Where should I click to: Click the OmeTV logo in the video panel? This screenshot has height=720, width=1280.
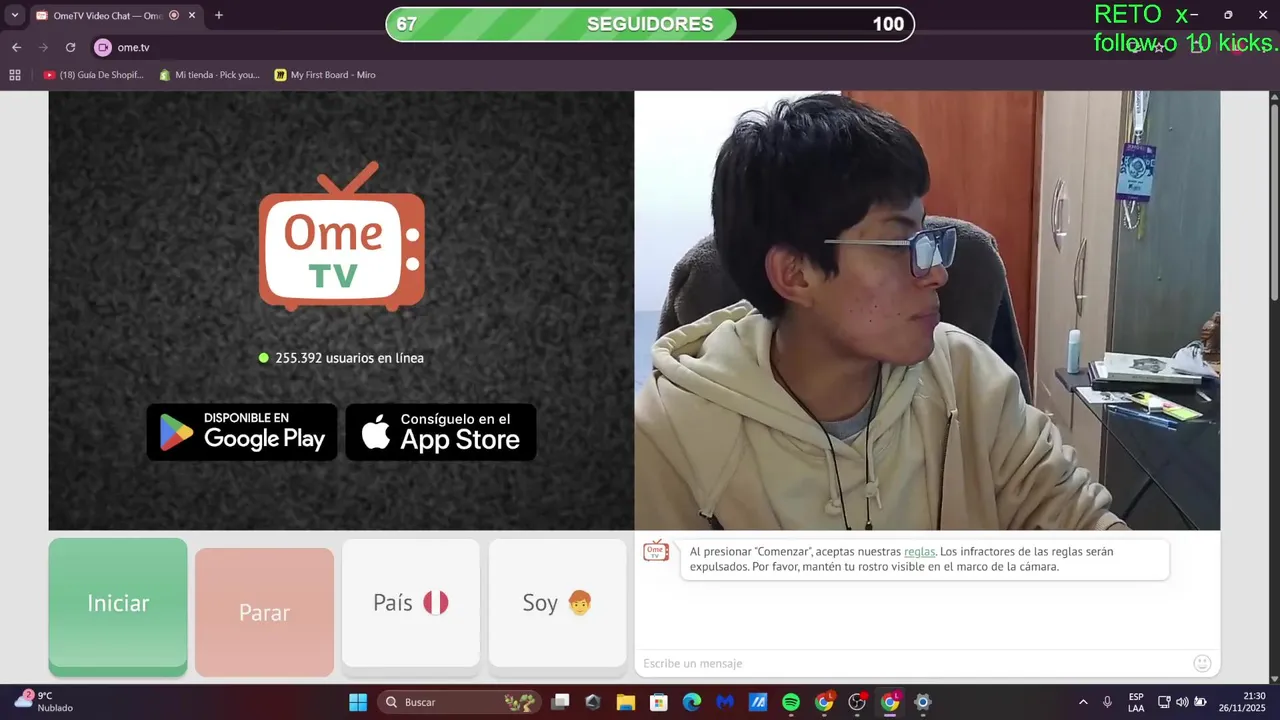(342, 237)
